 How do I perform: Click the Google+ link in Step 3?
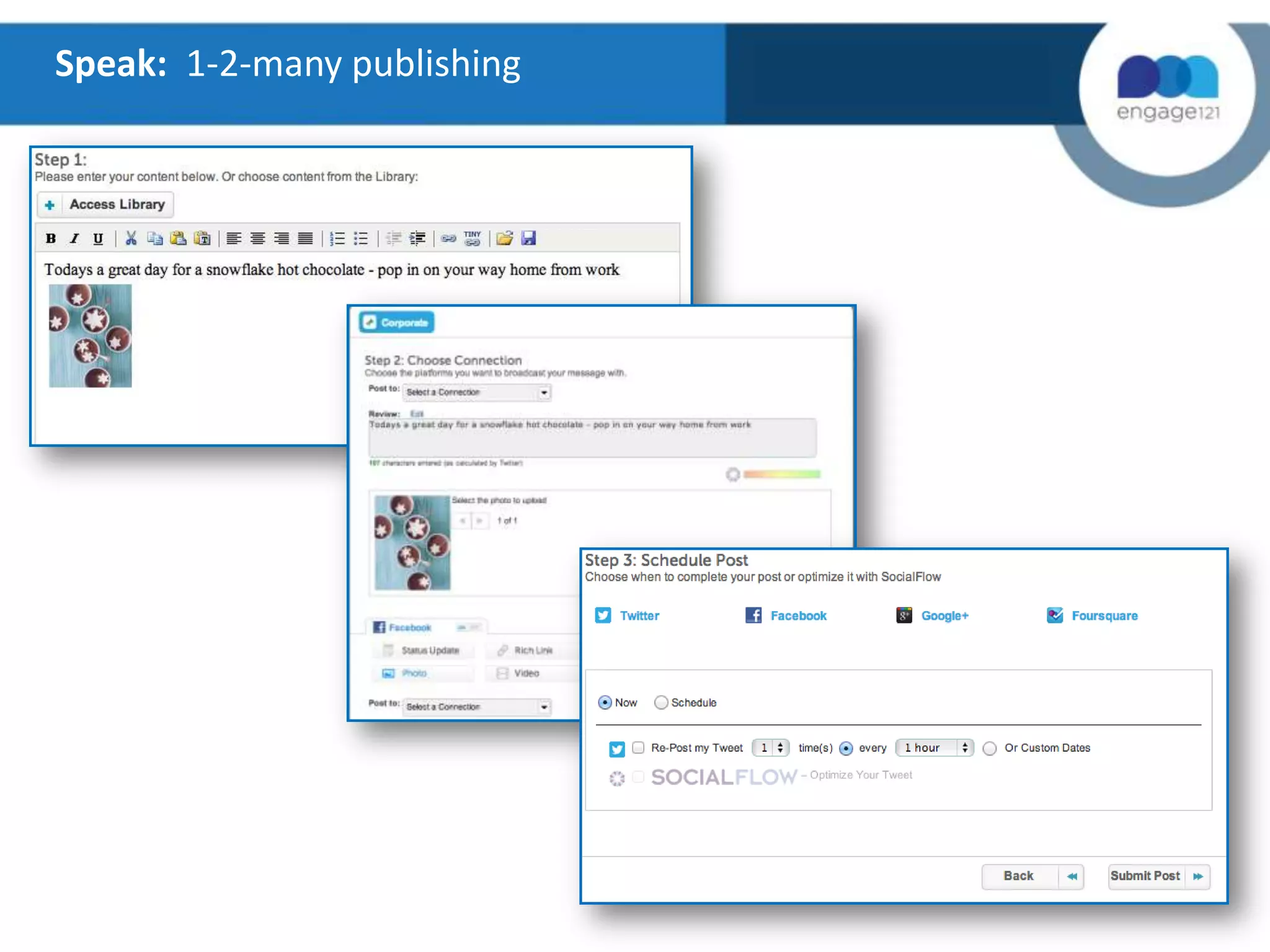coord(945,615)
